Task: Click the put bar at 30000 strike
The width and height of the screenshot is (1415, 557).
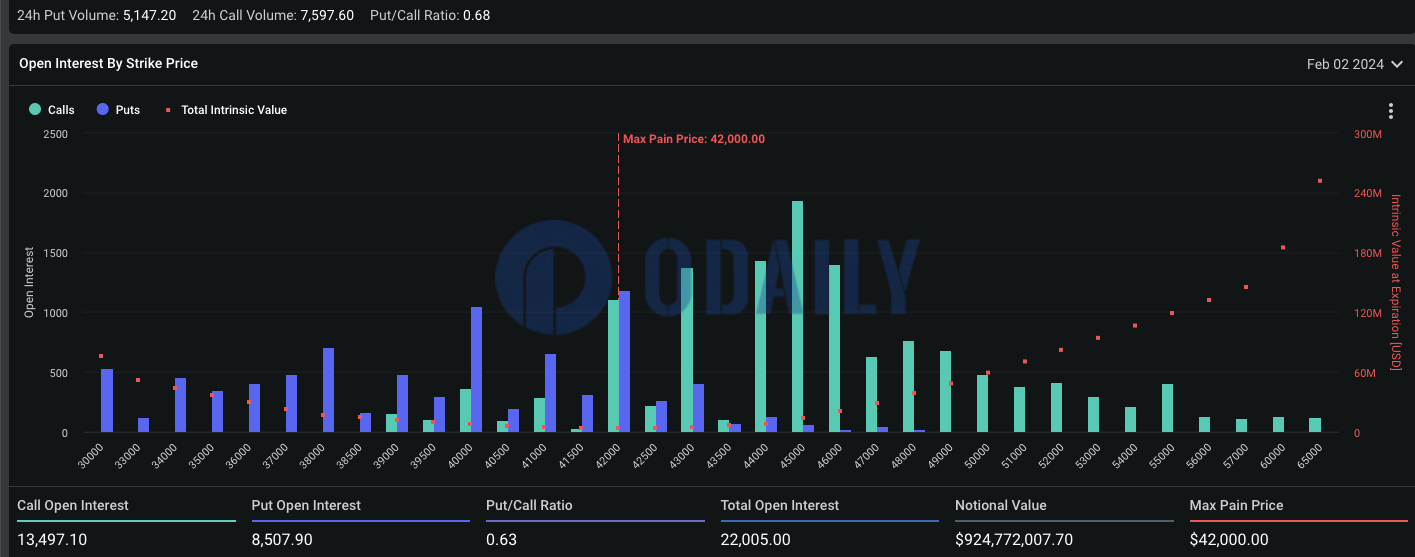Action: 107,400
